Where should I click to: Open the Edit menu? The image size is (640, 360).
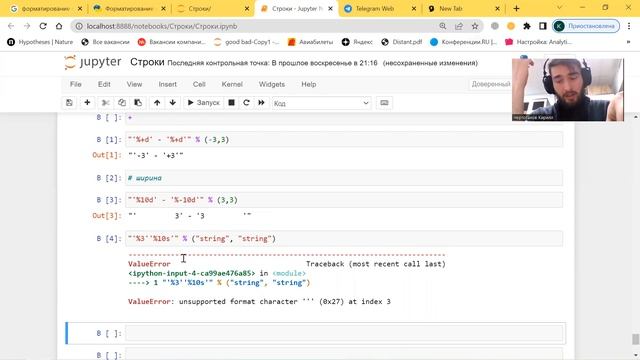point(104,84)
